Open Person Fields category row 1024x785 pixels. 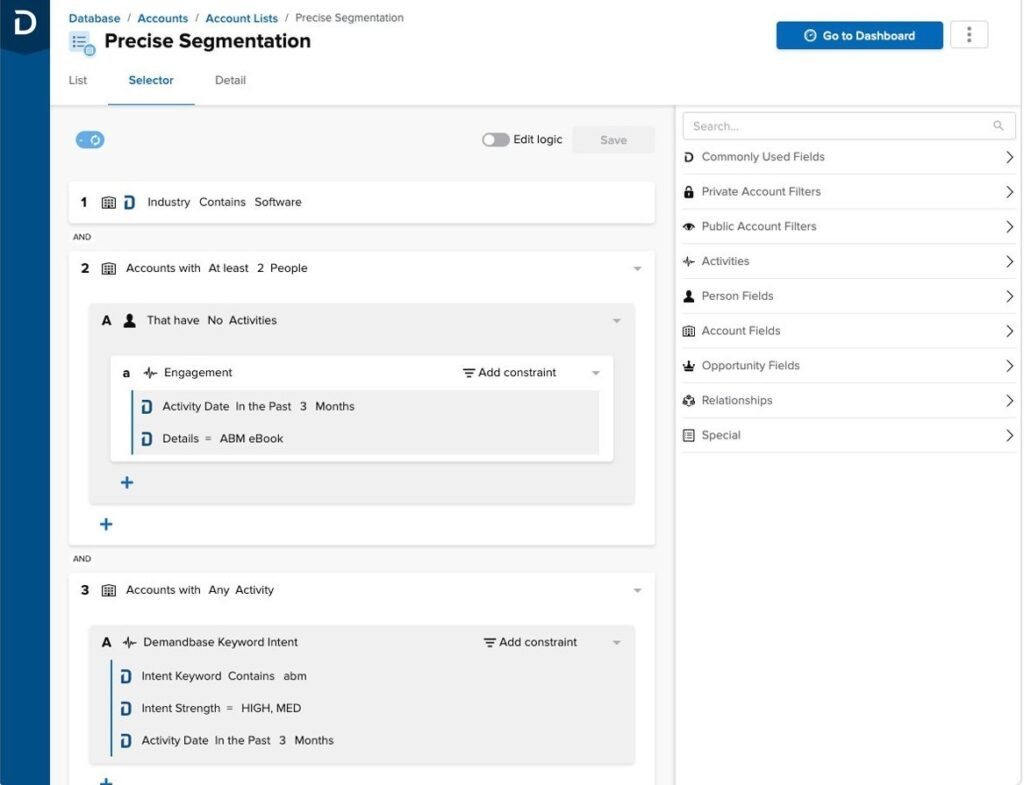[x=848, y=296]
